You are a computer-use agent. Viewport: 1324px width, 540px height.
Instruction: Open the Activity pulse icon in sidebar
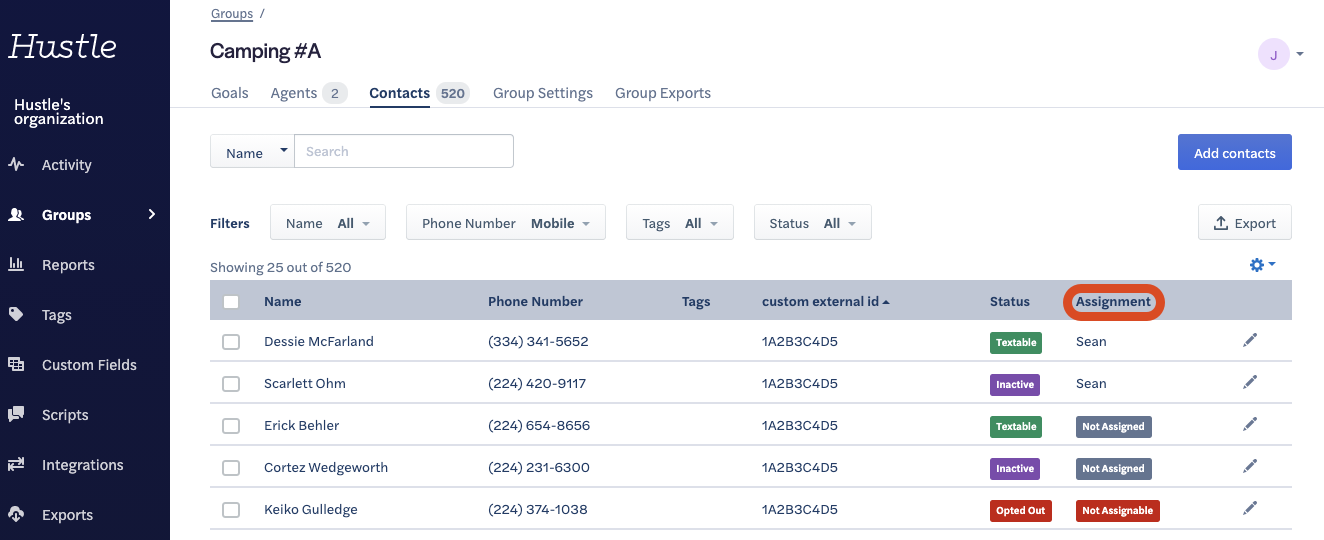[x=16, y=165]
